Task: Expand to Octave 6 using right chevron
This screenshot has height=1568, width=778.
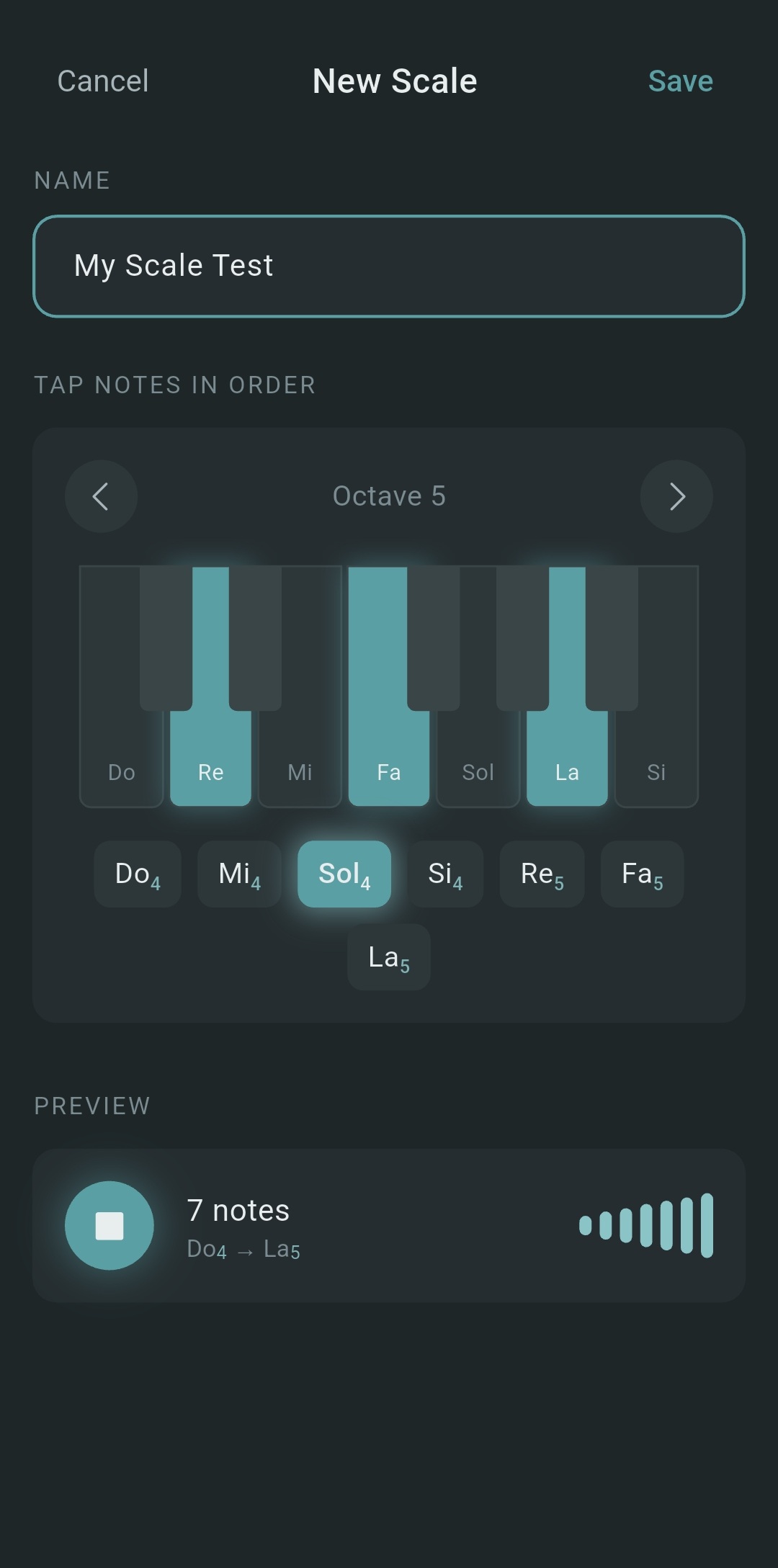Action: point(676,496)
